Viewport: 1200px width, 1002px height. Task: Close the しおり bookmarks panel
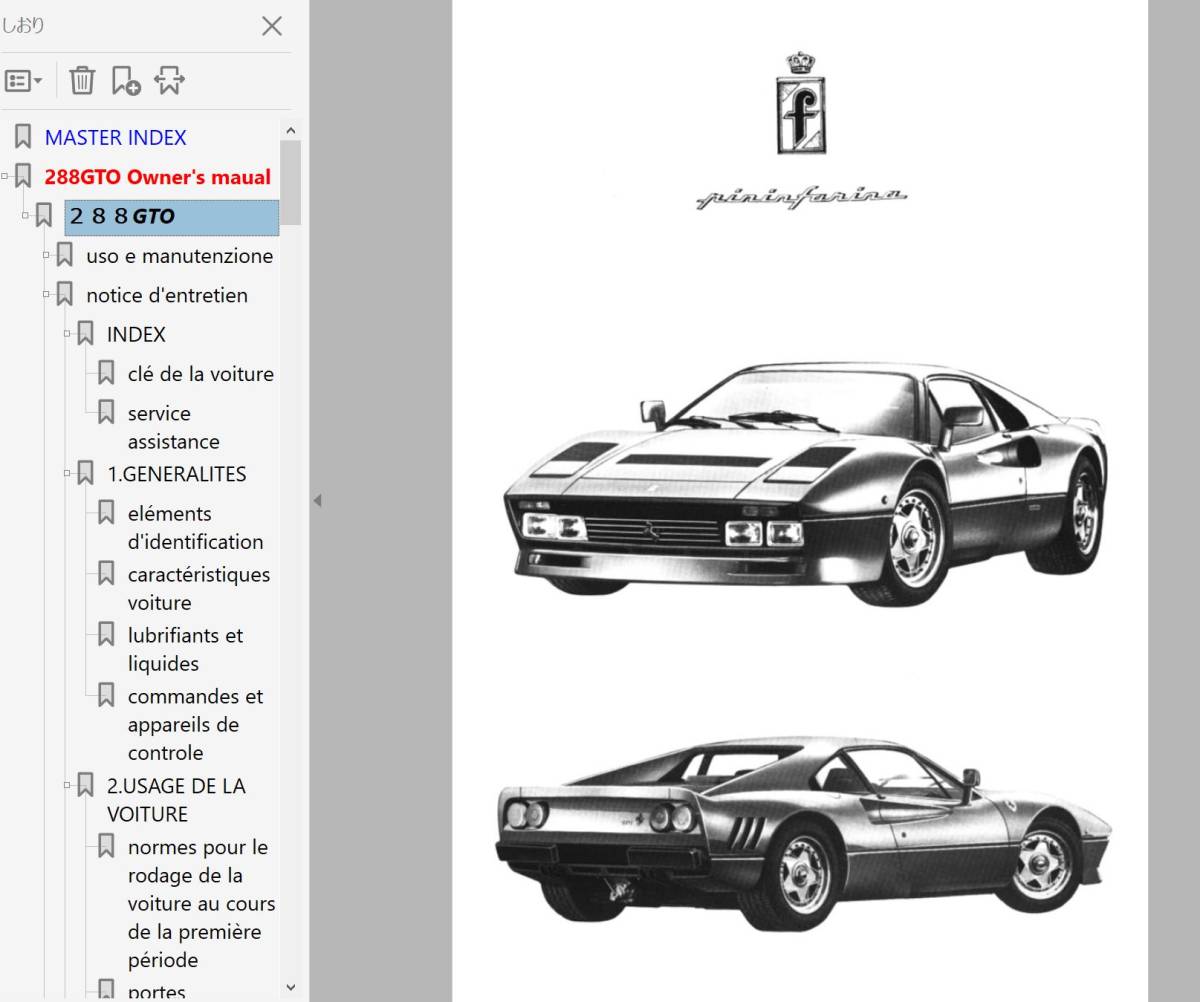pos(272,26)
